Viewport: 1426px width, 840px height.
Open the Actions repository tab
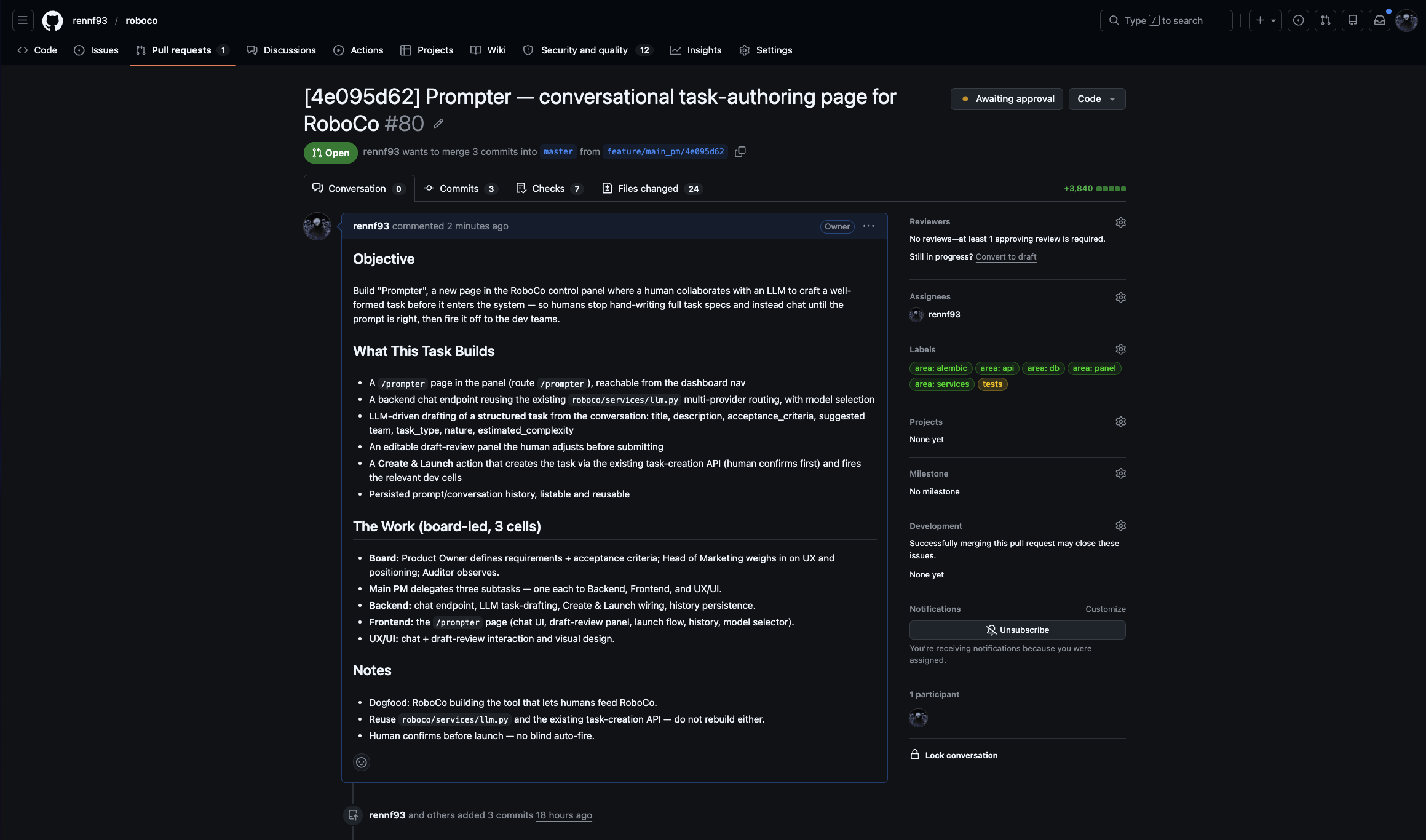[358, 50]
